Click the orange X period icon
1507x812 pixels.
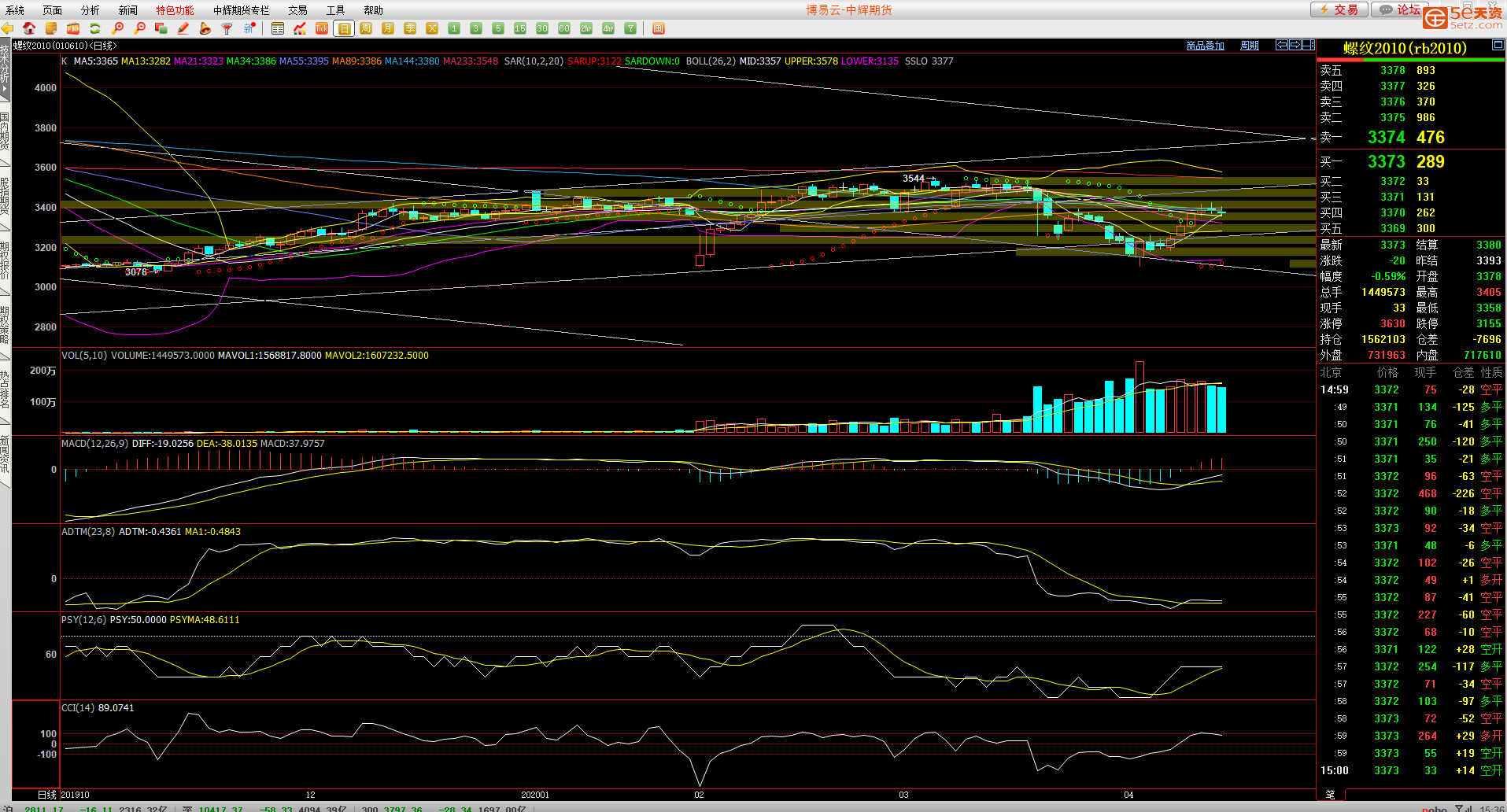click(432, 28)
